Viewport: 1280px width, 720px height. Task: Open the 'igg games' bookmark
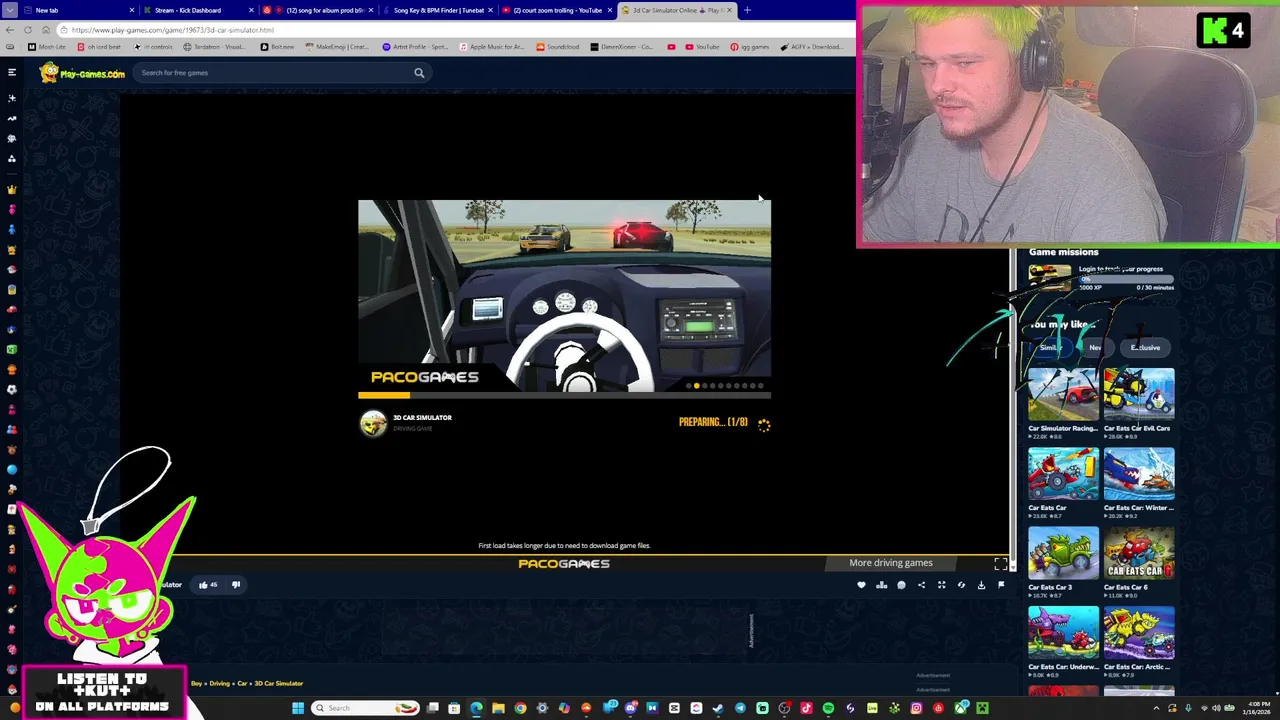pyautogui.click(x=750, y=47)
